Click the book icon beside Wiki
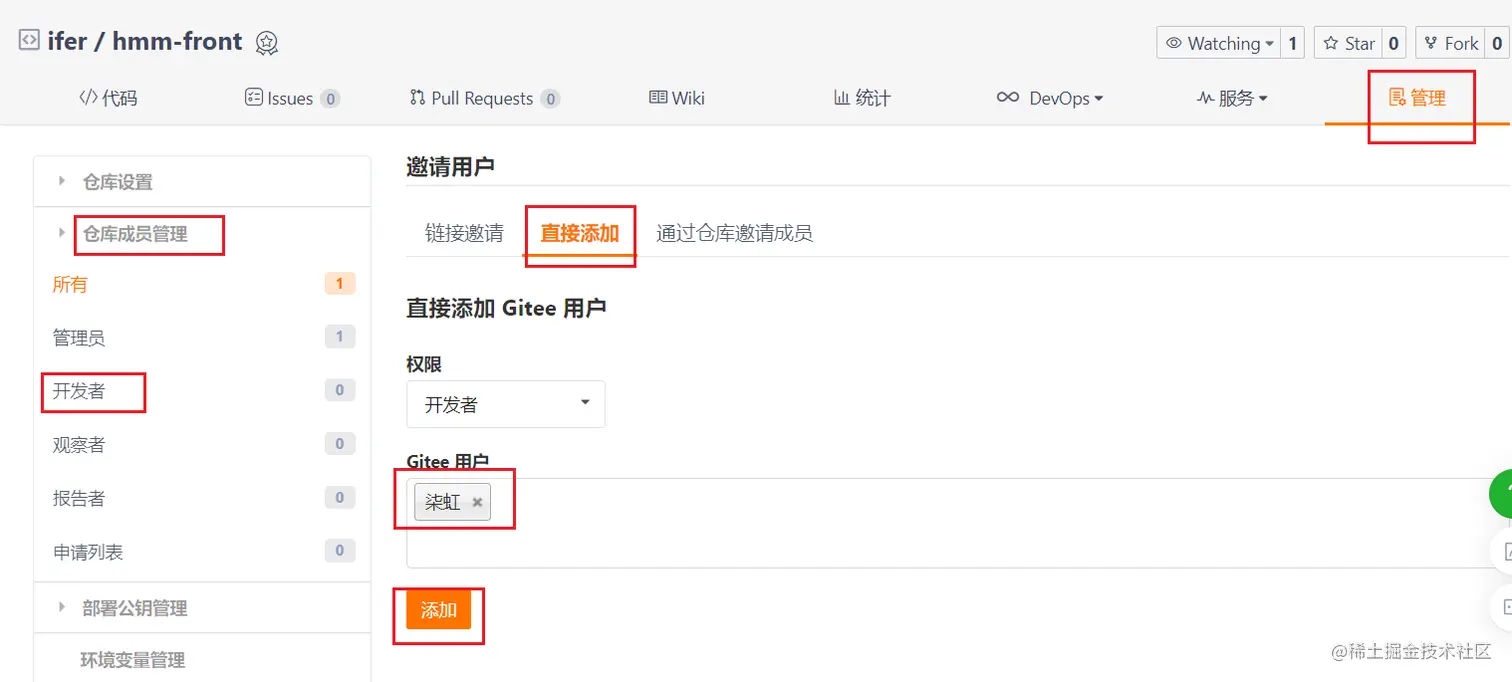The image size is (1512, 682). [x=658, y=98]
